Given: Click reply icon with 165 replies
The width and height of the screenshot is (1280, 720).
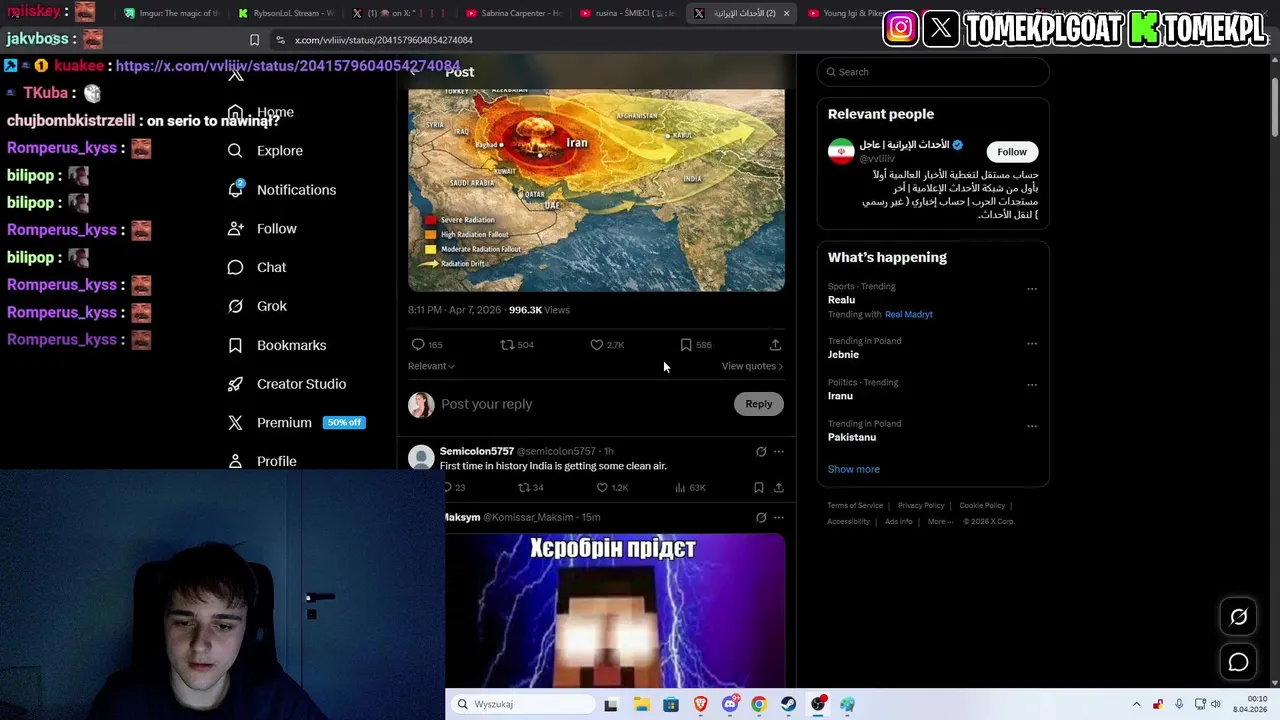Looking at the screenshot, I should 418,345.
